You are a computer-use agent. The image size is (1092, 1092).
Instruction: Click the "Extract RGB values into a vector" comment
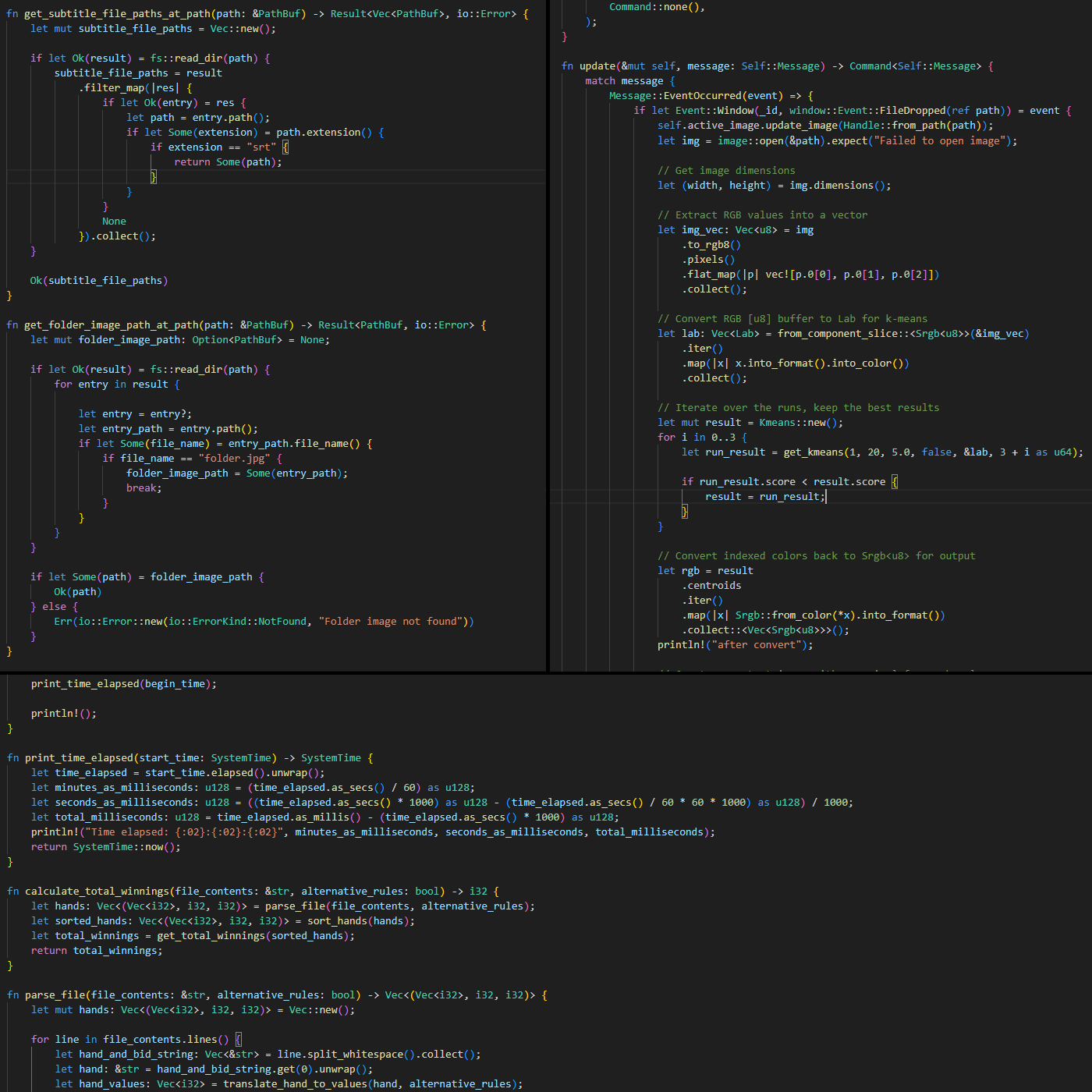762,215
